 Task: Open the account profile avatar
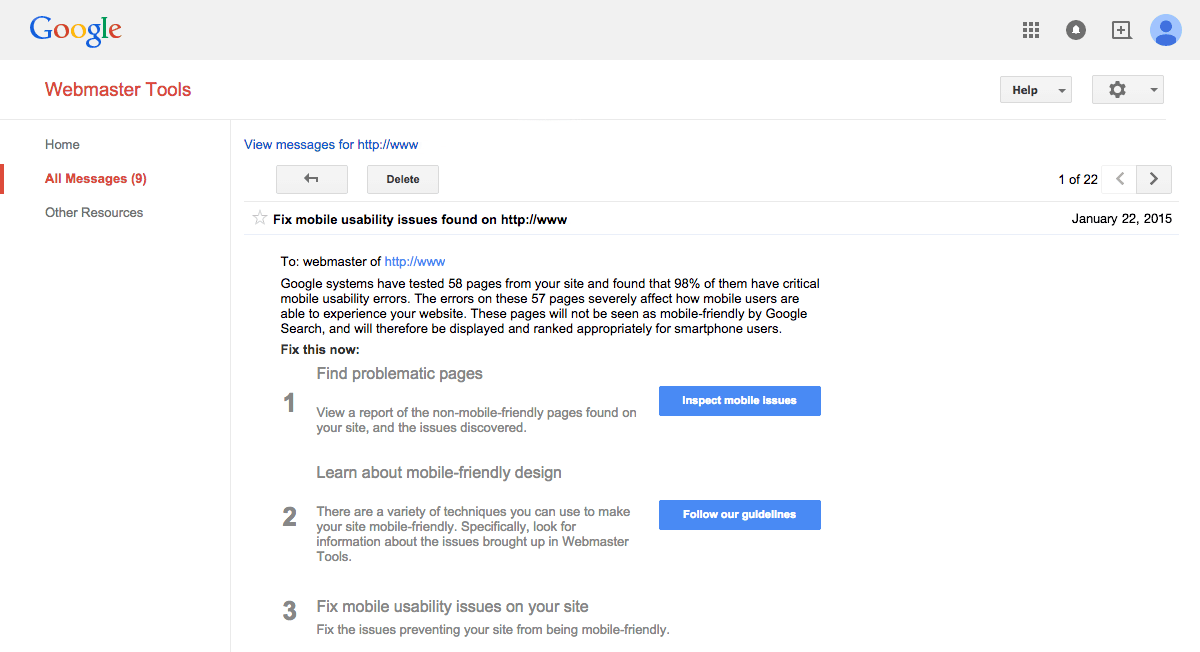[1166, 30]
